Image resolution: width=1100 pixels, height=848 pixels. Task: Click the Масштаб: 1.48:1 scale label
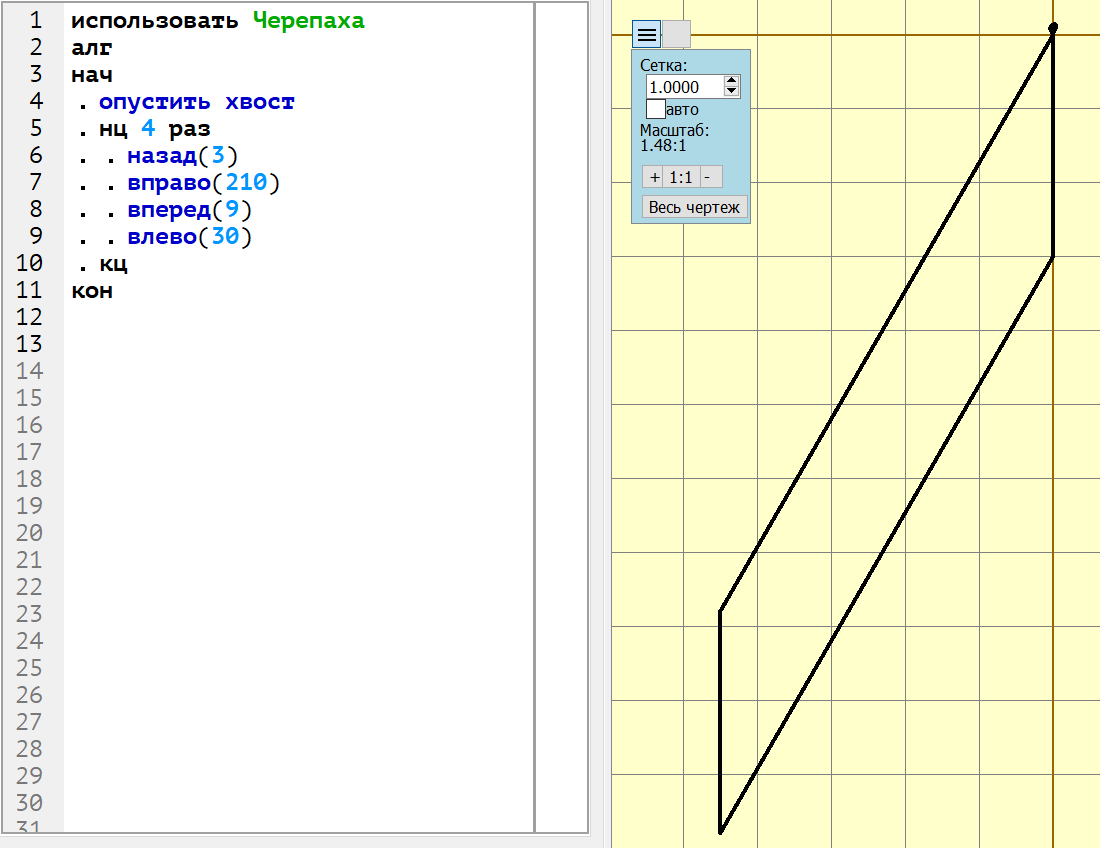674,138
